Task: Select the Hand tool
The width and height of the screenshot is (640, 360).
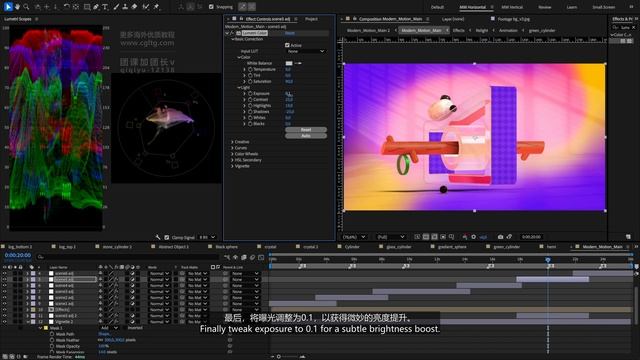Action: 18,7
